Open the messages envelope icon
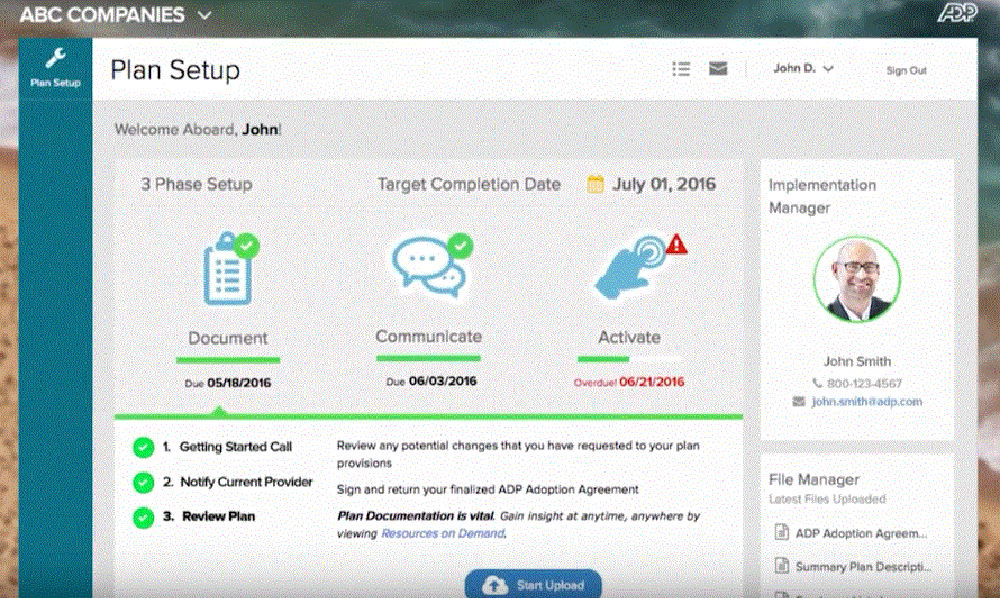The height and width of the screenshot is (598, 1000). click(x=718, y=68)
